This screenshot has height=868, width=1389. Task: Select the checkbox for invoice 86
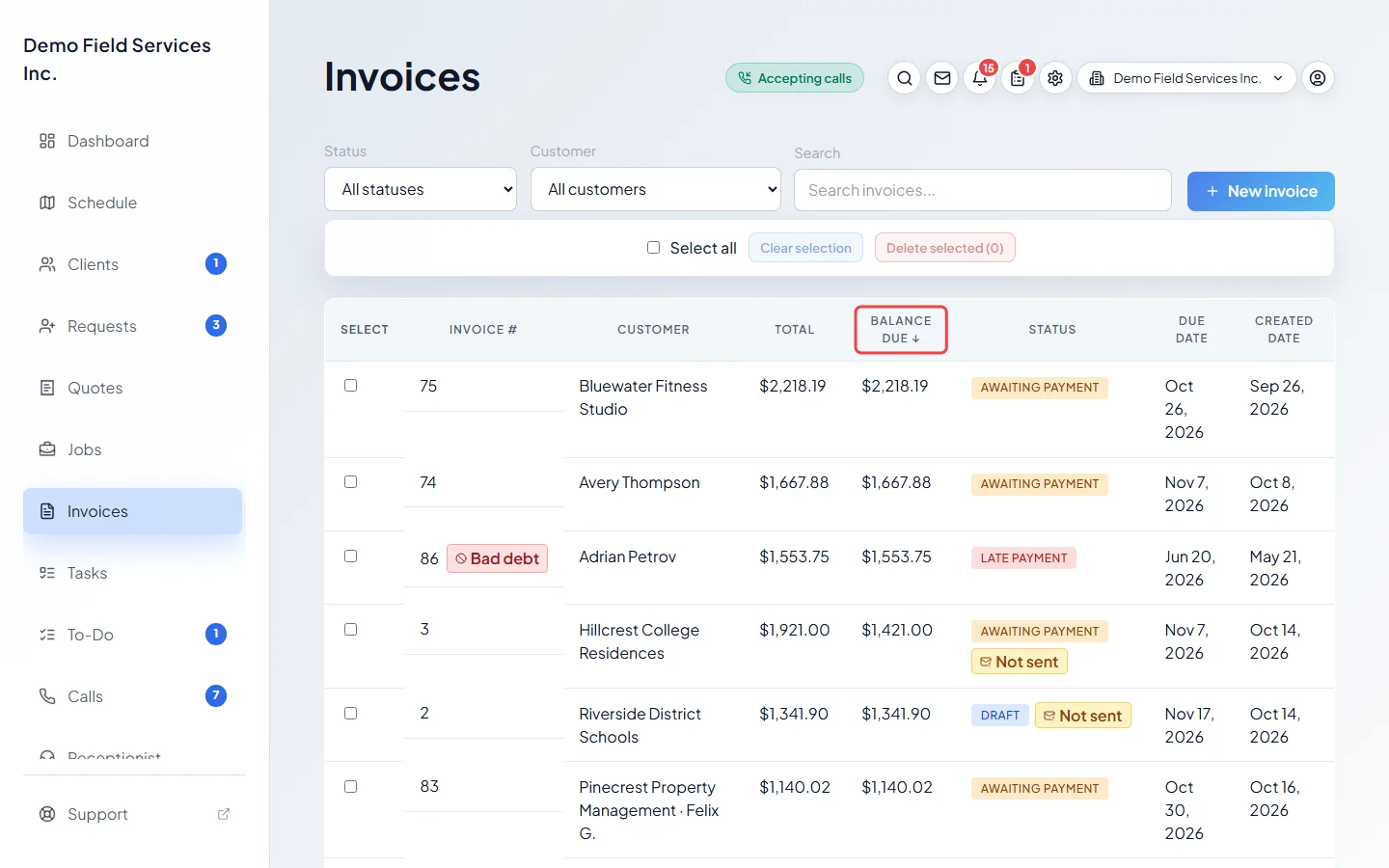[351, 556]
